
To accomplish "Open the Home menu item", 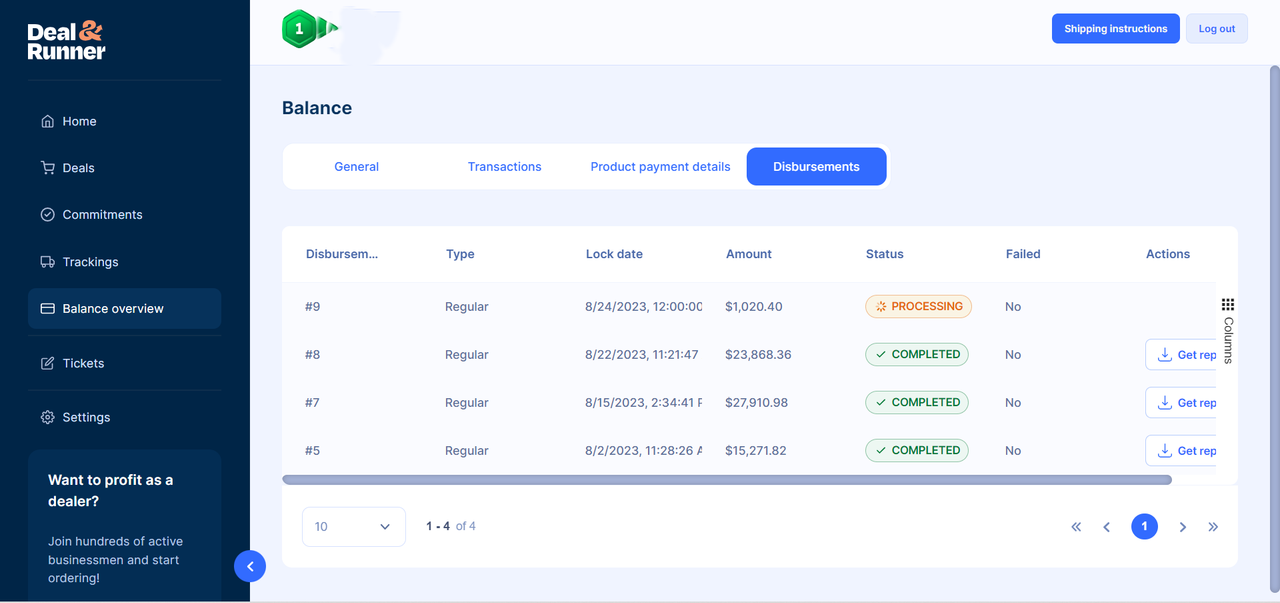I will (x=124, y=121).
